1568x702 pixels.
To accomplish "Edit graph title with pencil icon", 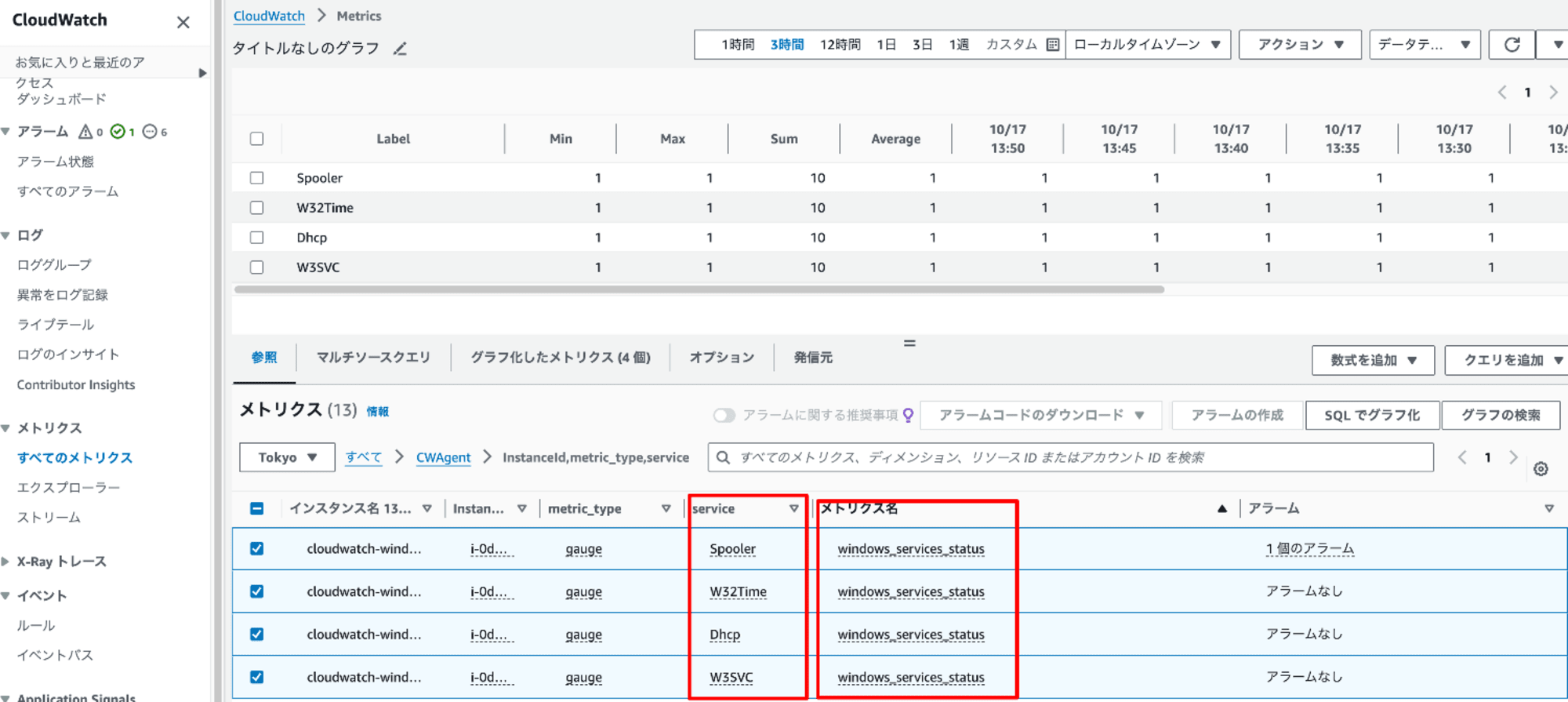I will pos(400,49).
